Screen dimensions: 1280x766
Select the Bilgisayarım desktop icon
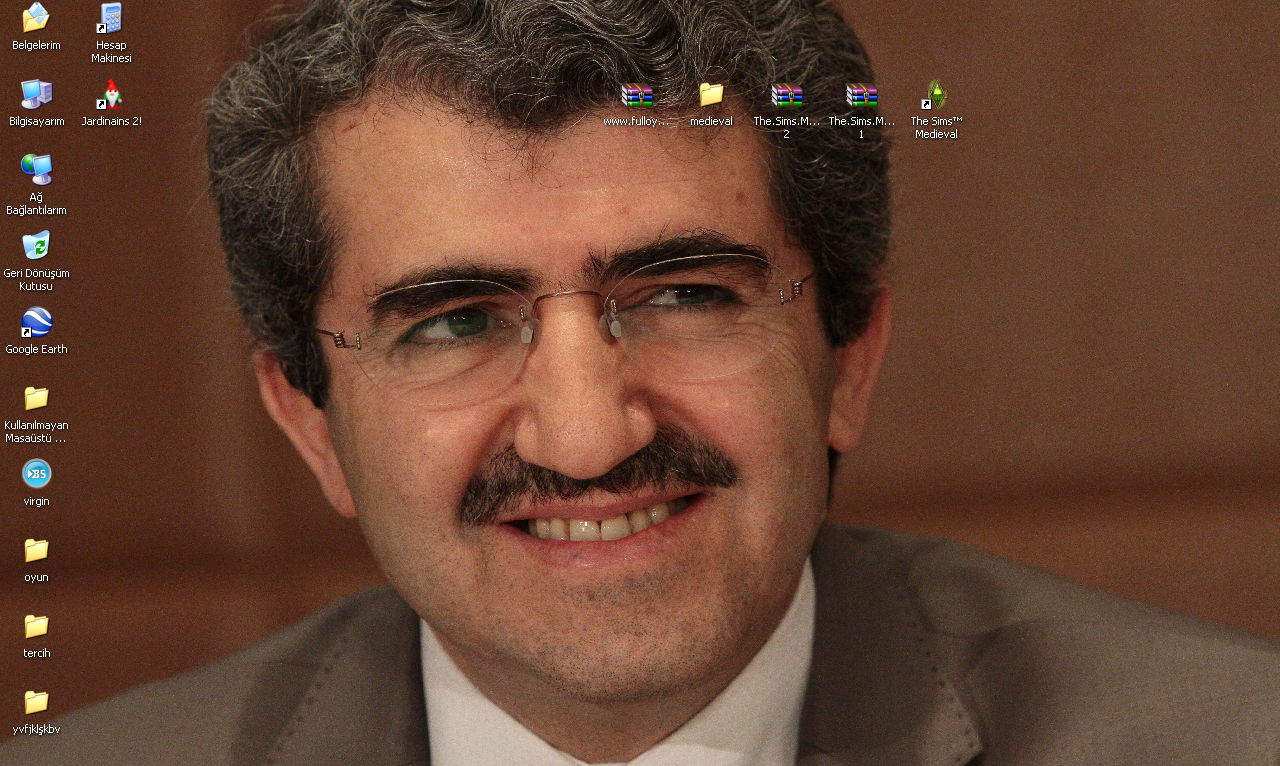pos(36,94)
